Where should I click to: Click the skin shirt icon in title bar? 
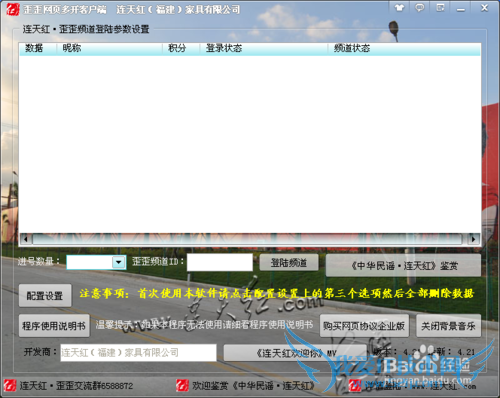399,8
